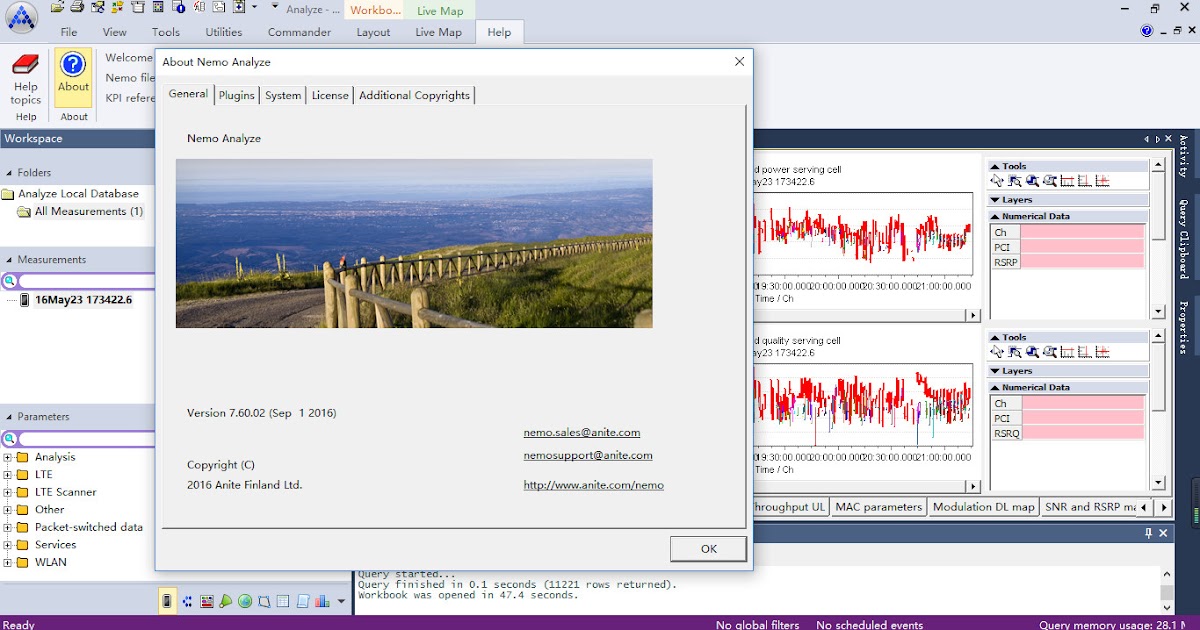
Task: Open the File menu
Action: [x=69, y=32]
